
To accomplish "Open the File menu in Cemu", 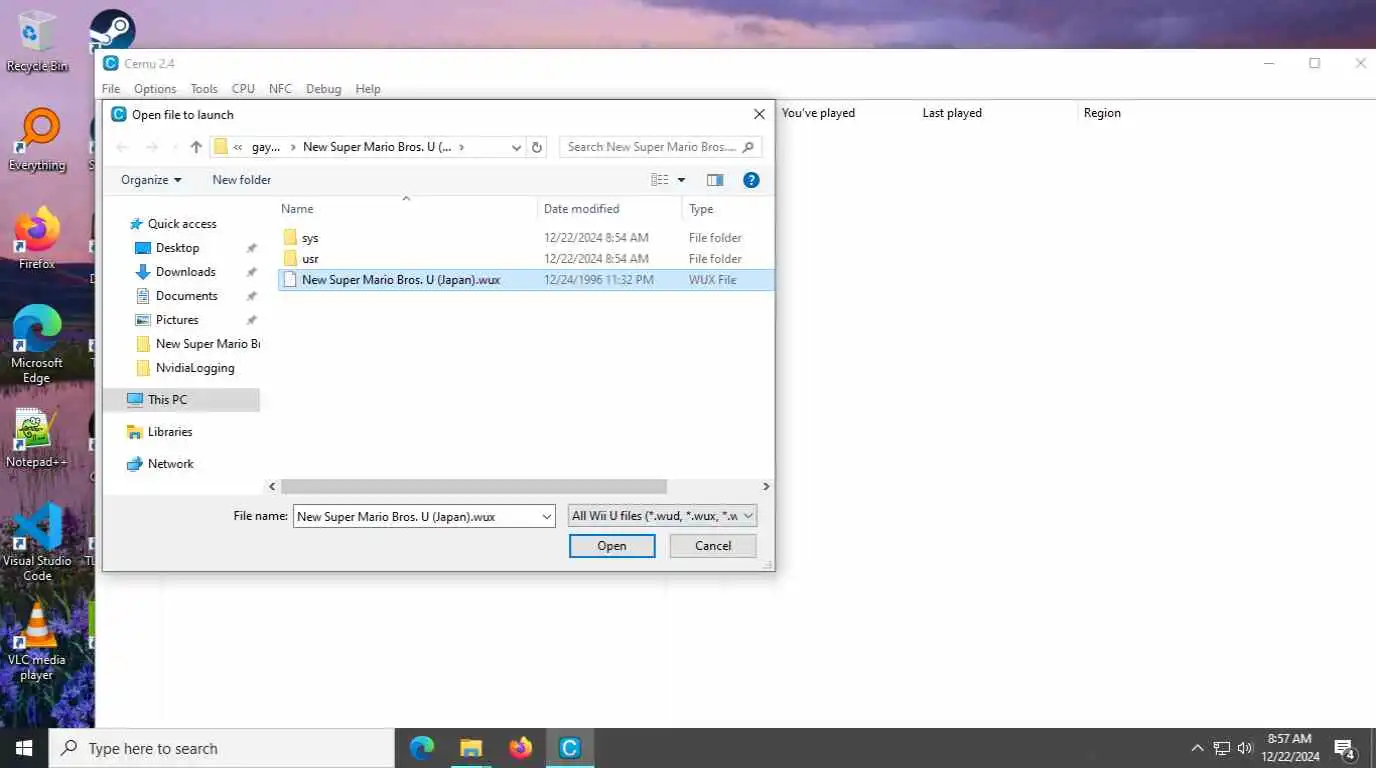I will [x=110, y=89].
